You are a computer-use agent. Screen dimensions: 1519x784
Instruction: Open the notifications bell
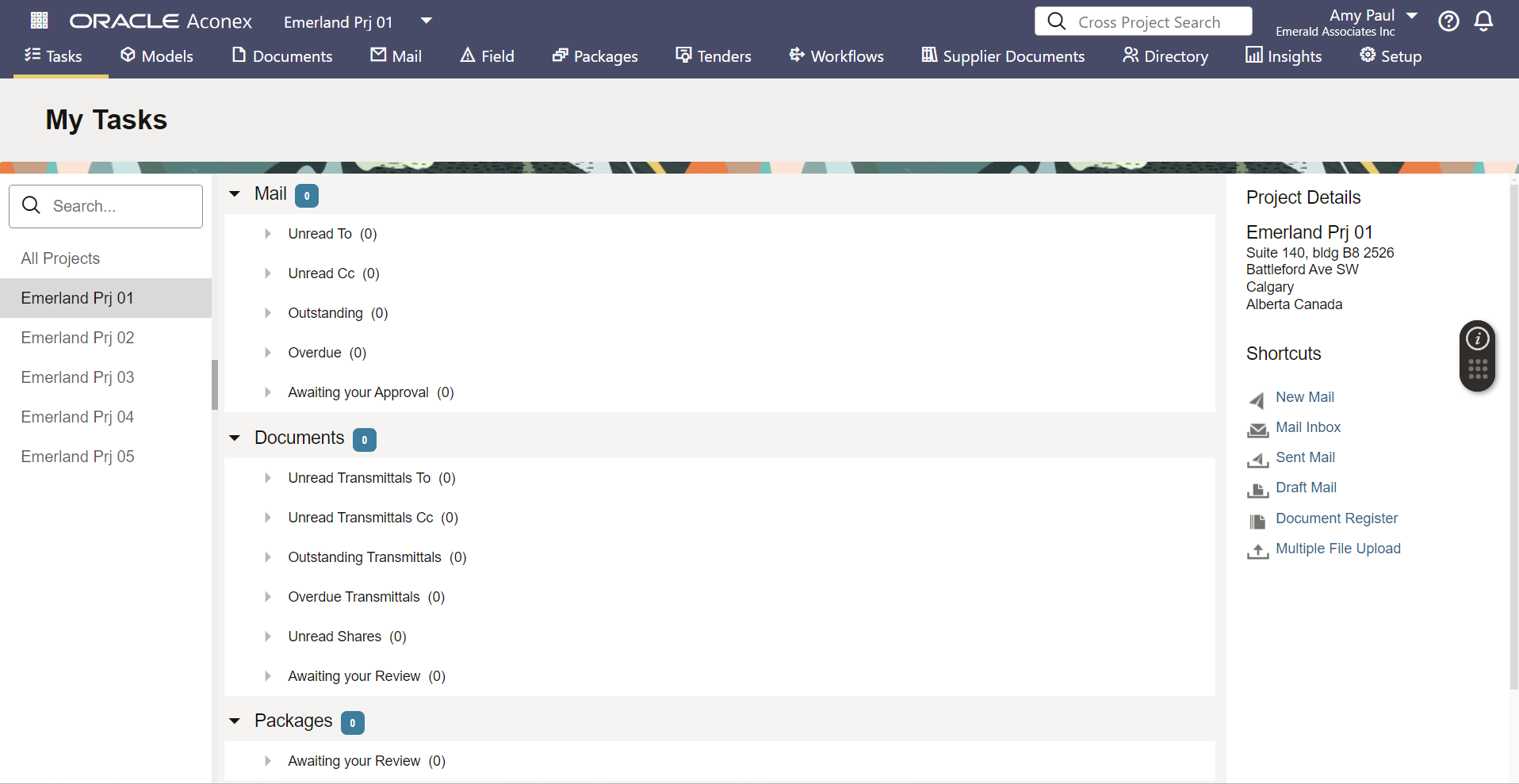1483,21
